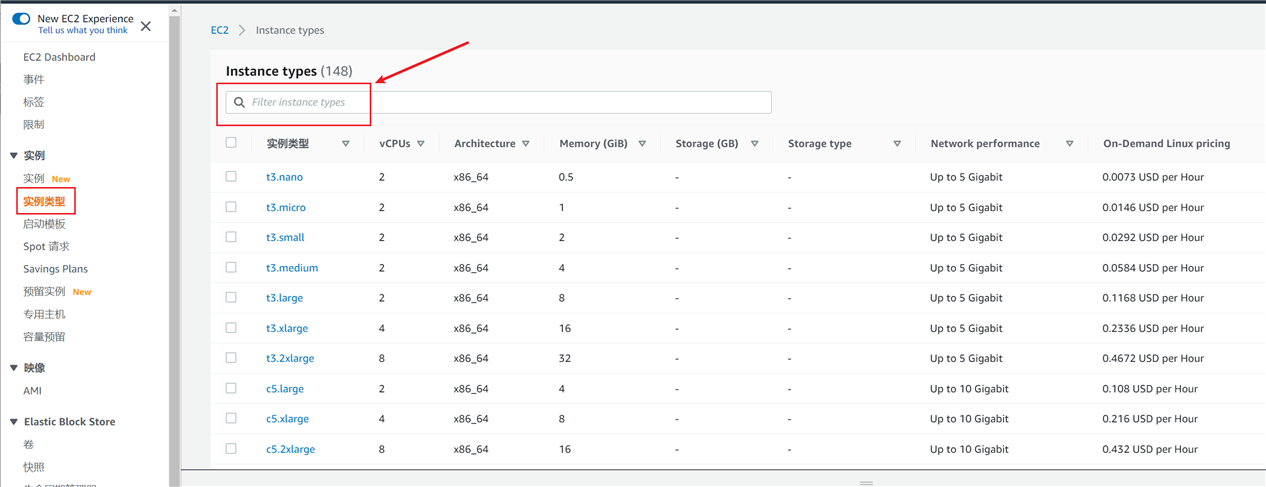Viewport: 1266px width, 487px height.
Task: Sort by 实例类型 column arrow
Action: (x=346, y=144)
